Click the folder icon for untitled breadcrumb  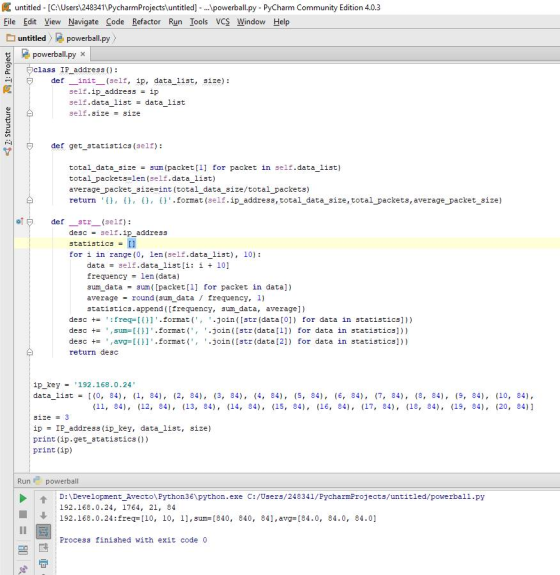click(11, 38)
